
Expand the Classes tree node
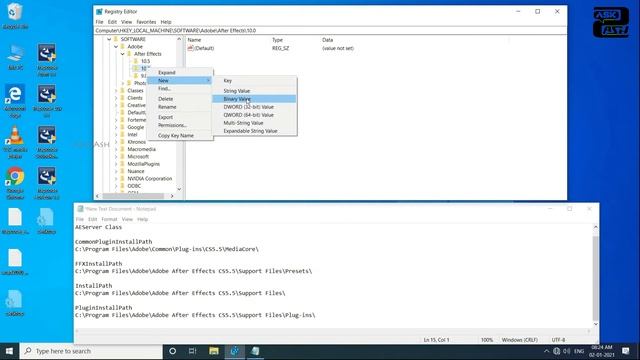[116, 91]
